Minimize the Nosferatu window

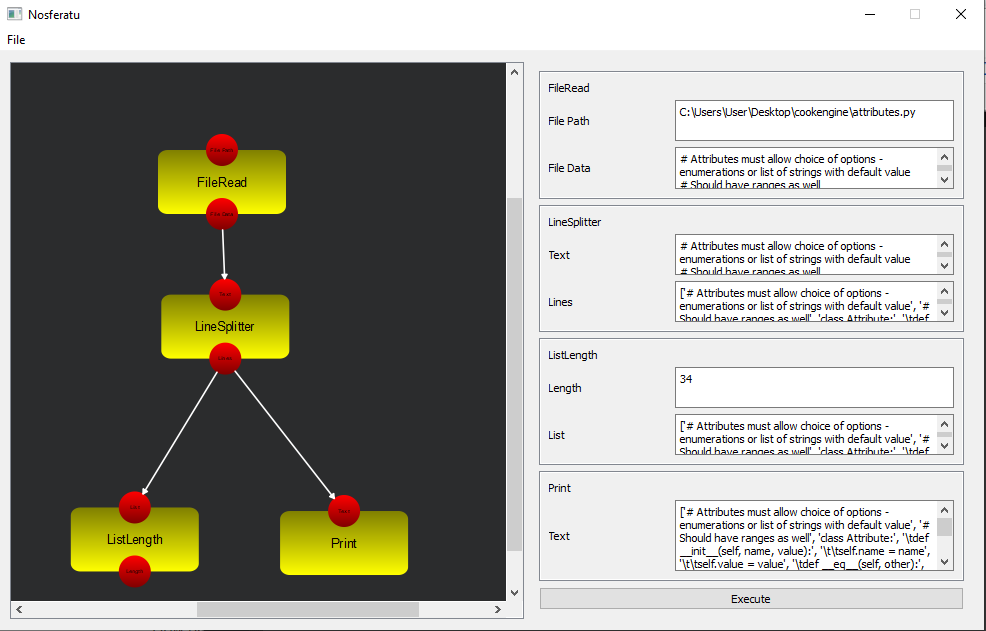tap(870, 14)
